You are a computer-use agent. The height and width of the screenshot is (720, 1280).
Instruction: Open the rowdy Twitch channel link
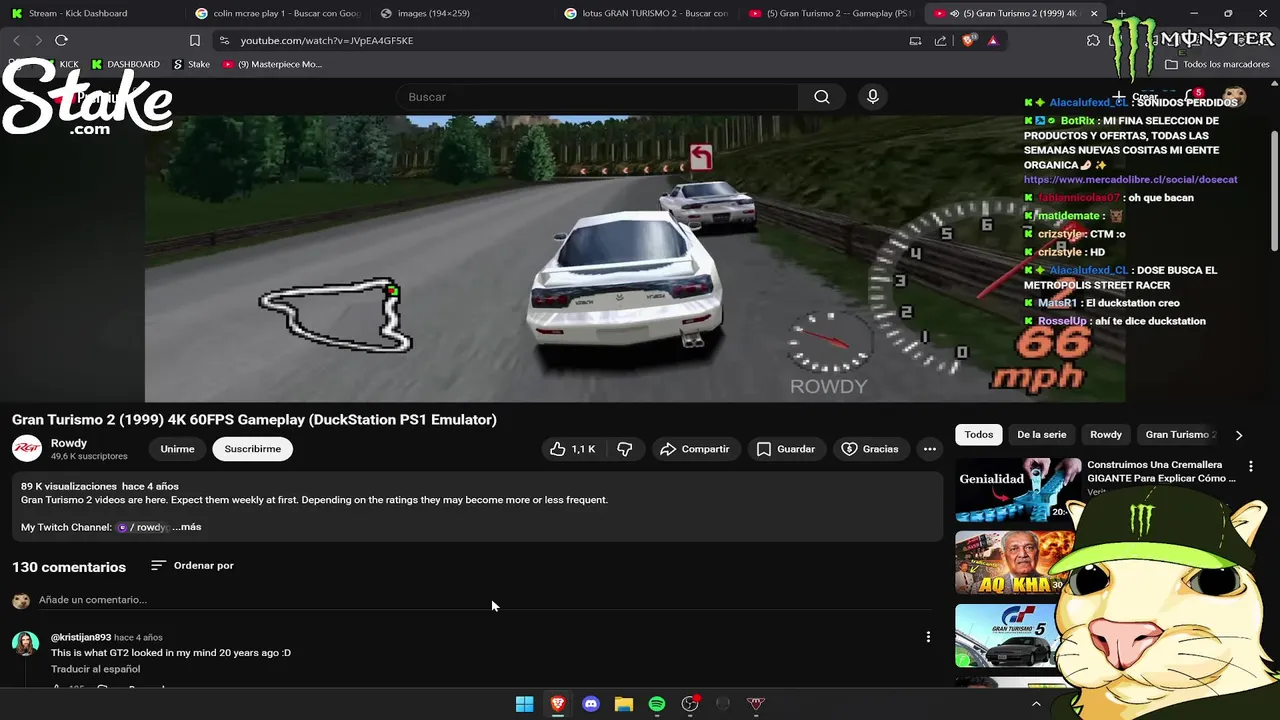[x=144, y=527]
